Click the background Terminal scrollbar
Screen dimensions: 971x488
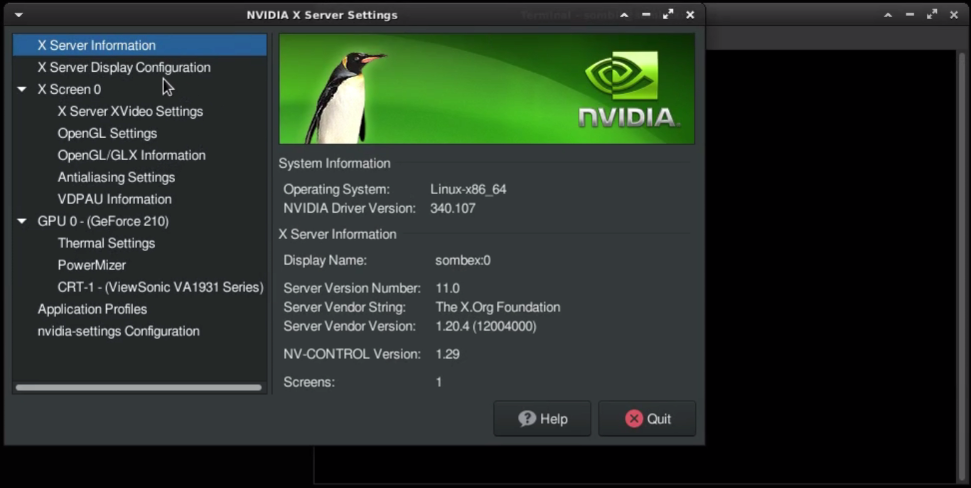pyautogui.click(x=962, y=266)
